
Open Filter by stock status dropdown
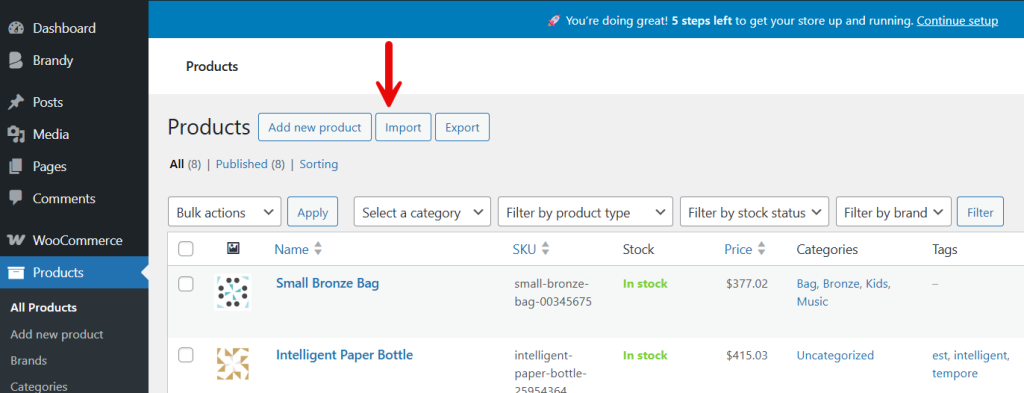tap(754, 212)
